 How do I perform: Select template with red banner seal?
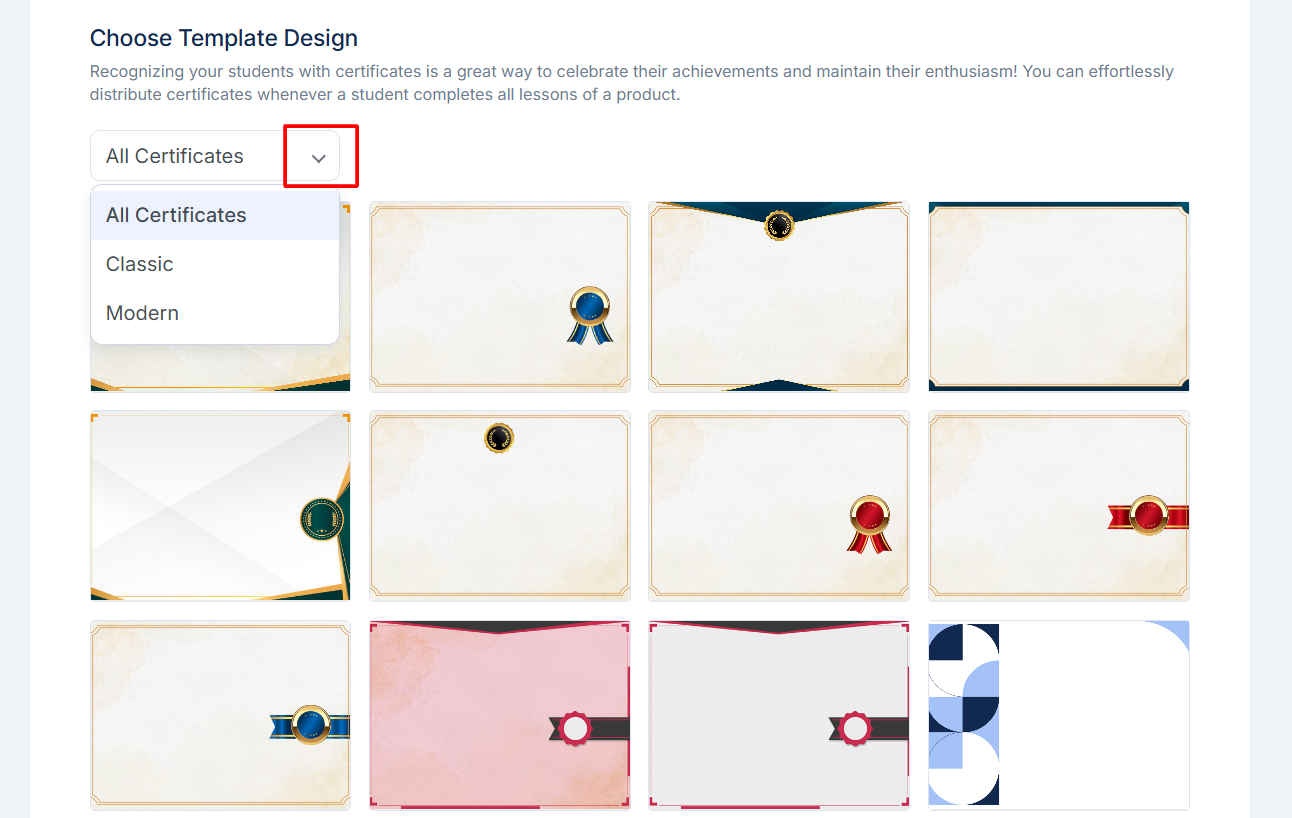(1059, 506)
